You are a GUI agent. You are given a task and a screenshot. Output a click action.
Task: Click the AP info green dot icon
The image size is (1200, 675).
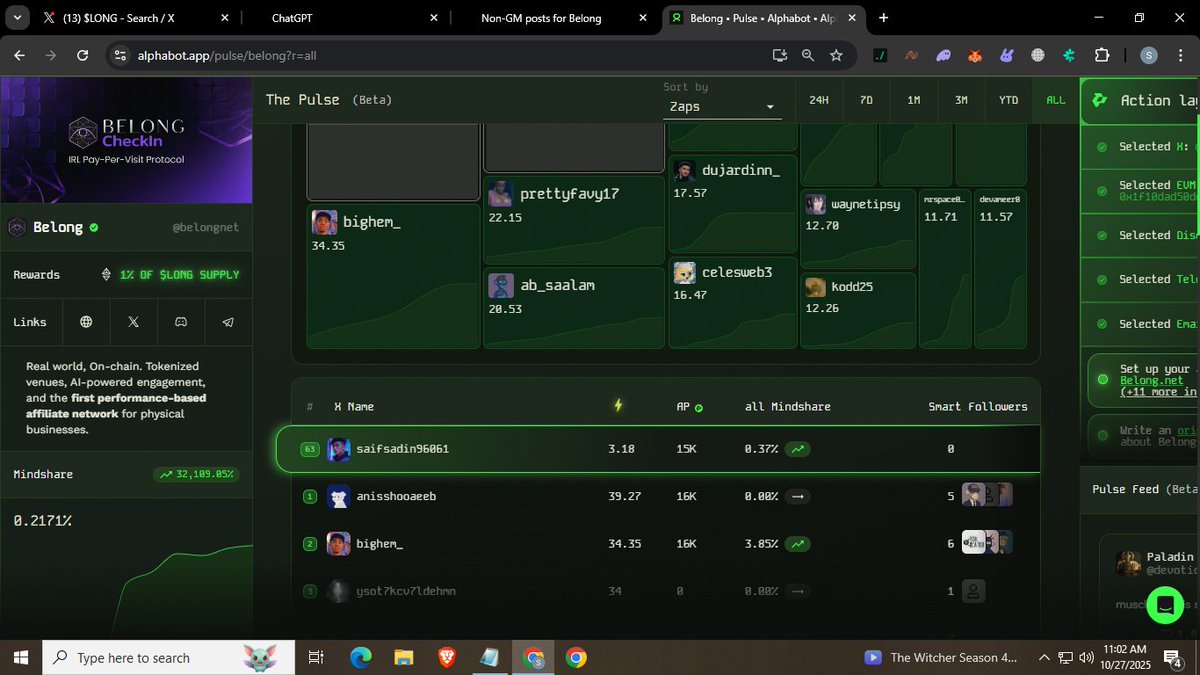(x=699, y=407)
